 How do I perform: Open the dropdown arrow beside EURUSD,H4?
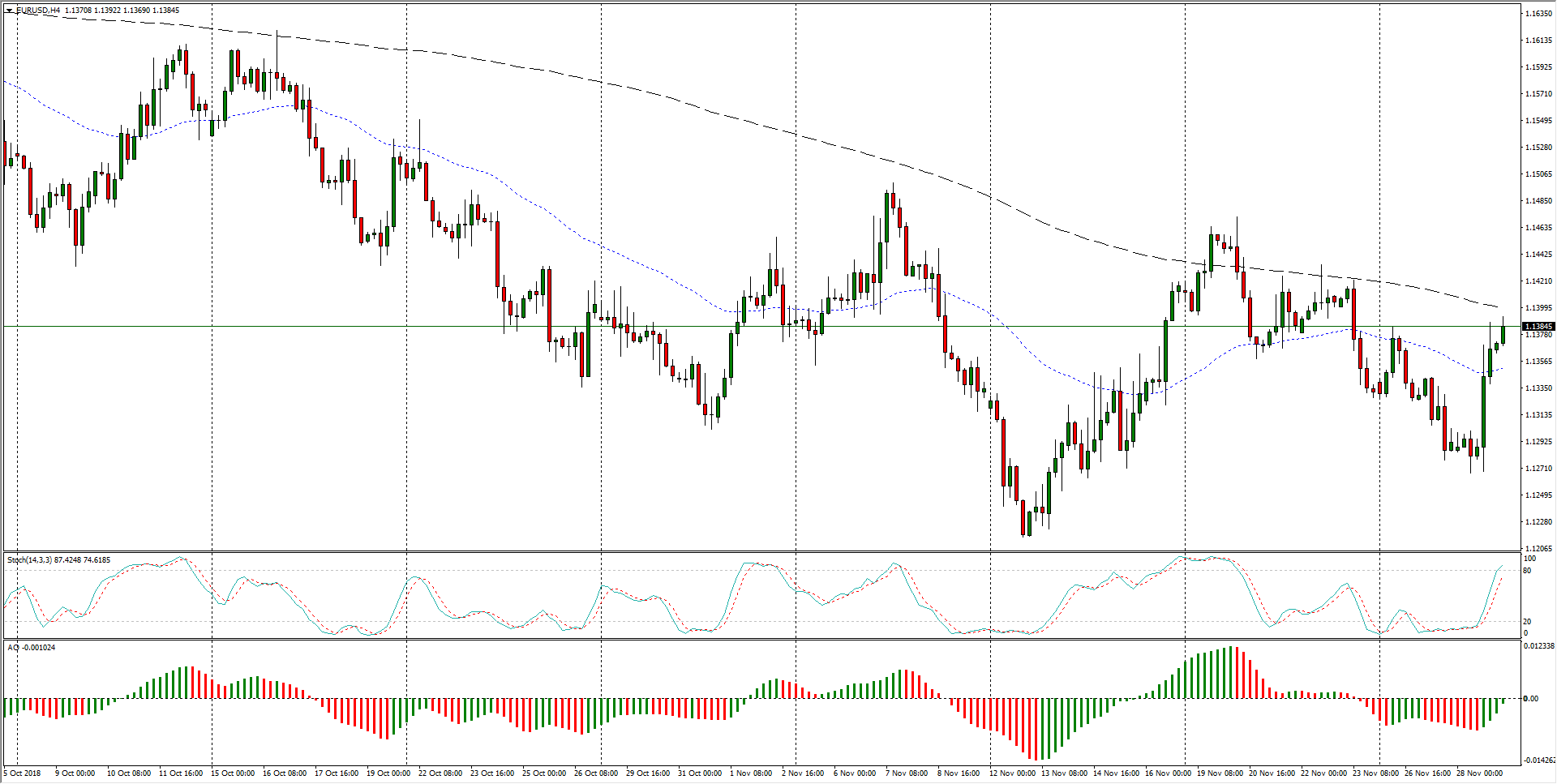click(9, 11)
